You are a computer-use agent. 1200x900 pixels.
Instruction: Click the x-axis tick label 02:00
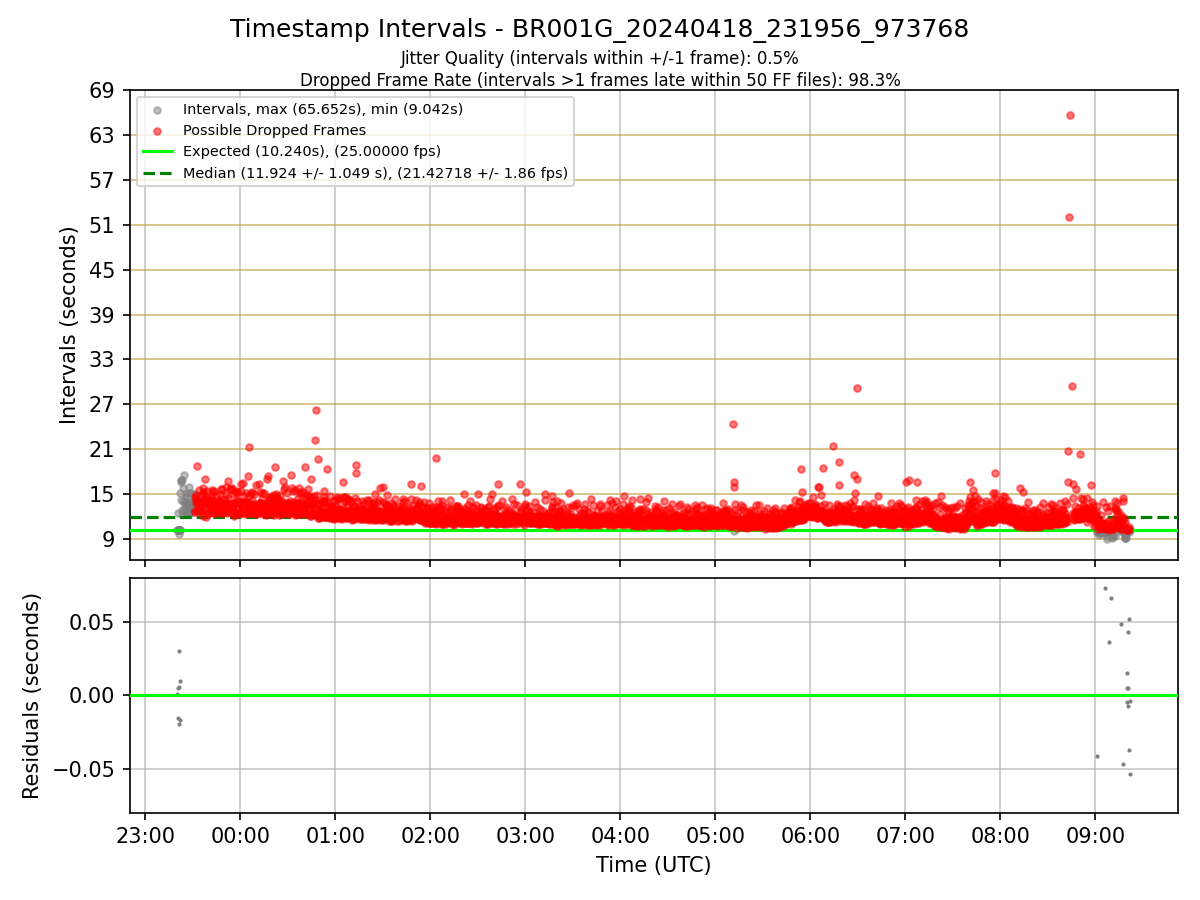[x=430, y=836]
